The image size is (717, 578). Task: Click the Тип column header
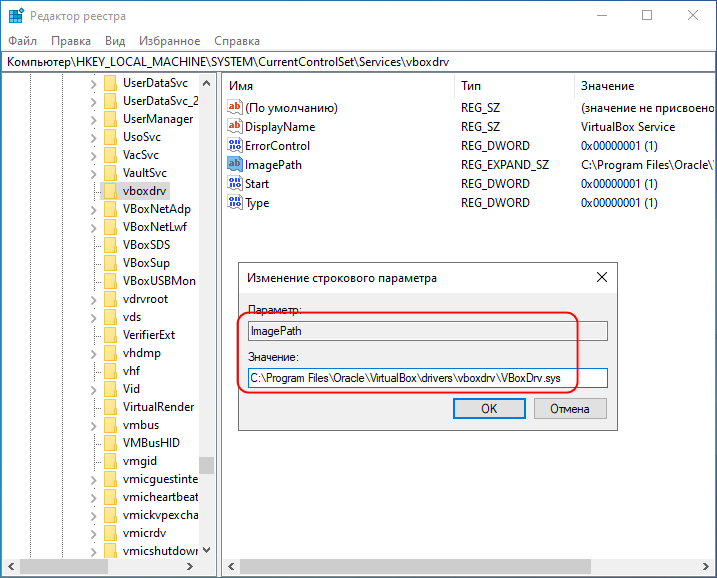click(514, 86)
